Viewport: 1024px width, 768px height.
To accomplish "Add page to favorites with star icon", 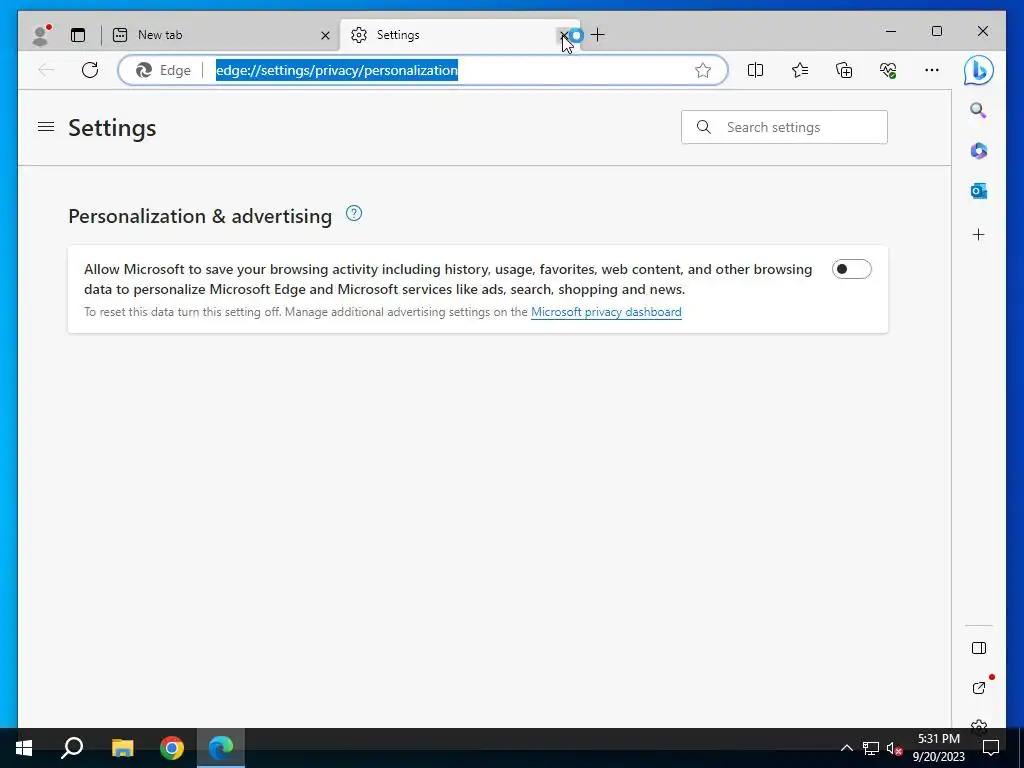I will point(703,70).
